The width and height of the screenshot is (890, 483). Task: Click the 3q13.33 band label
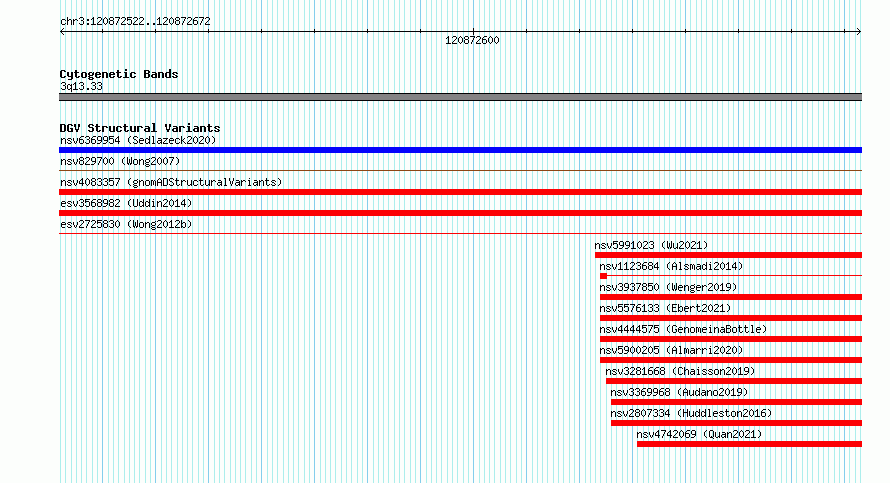pyautogui.click(x=81, y=86)
